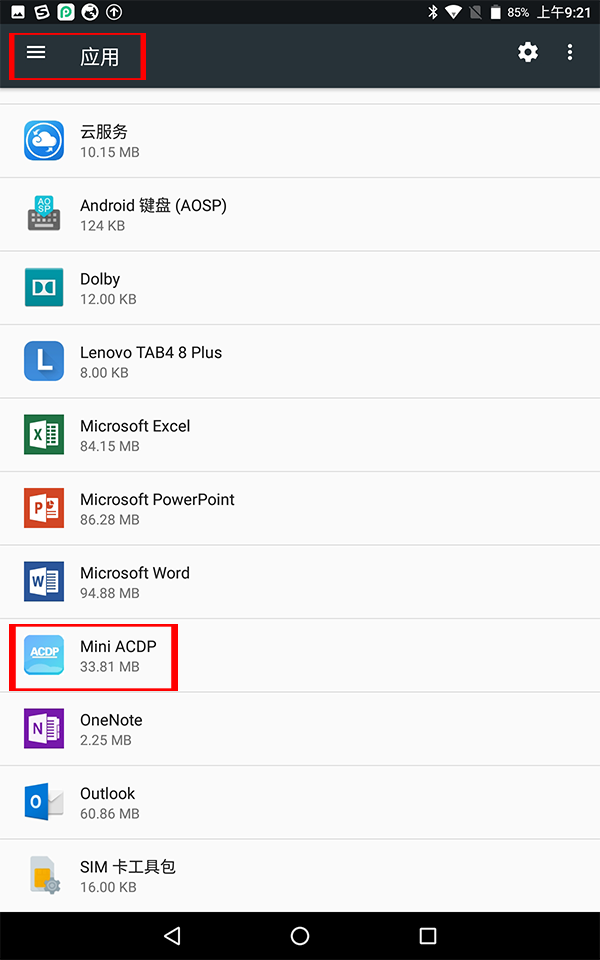Tap the Android back navigation button
The height and width of the screenshot is (960, 600).
click(173, 936)
